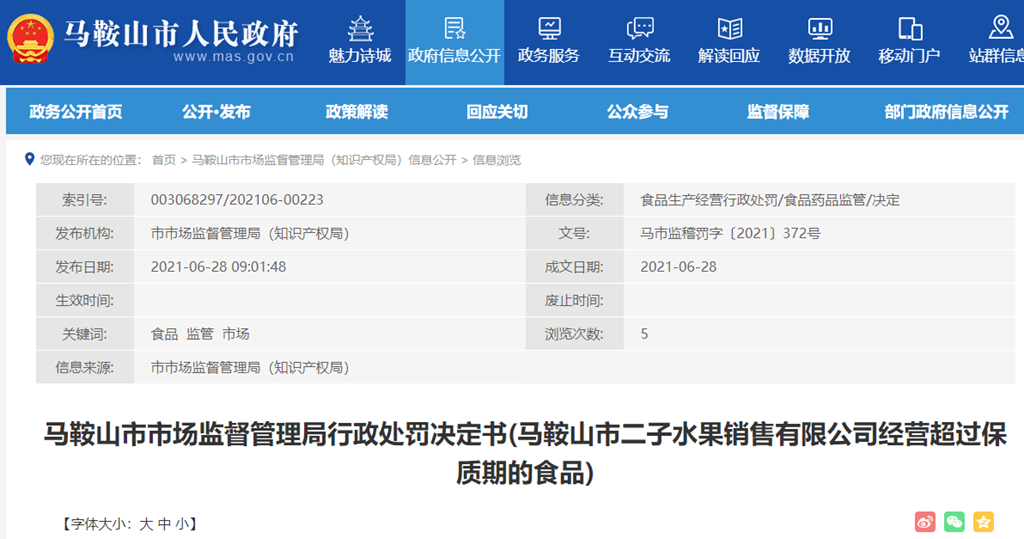Share the page to Weibo

point(925,521)
